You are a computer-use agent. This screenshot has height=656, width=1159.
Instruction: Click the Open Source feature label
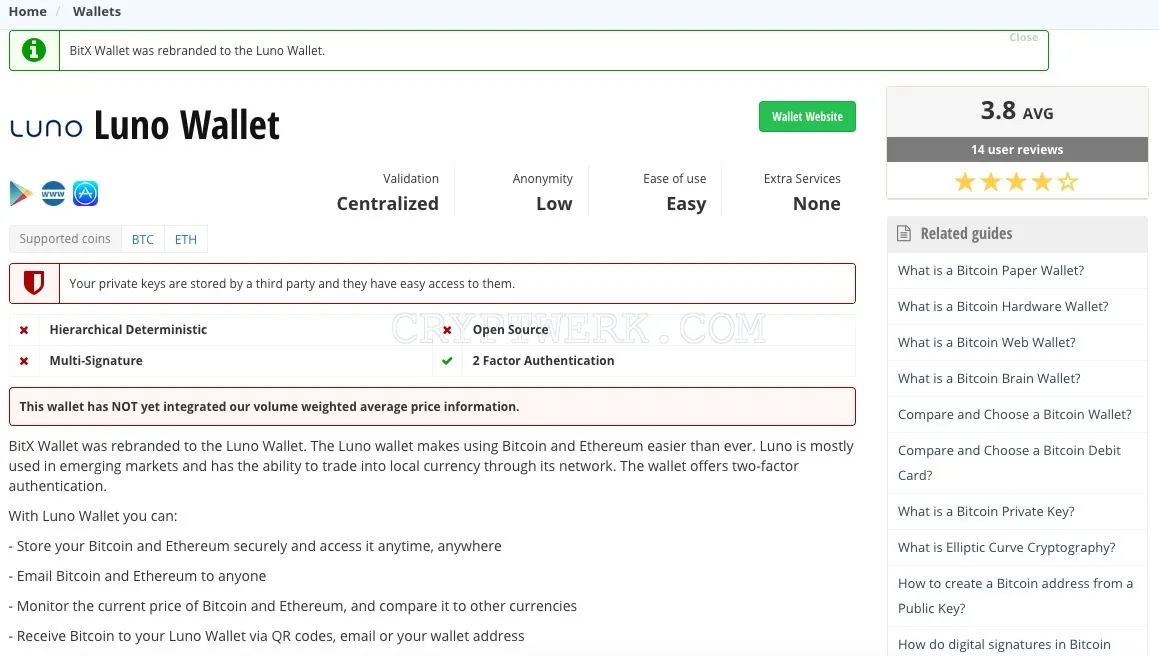[x=511, y=330]
